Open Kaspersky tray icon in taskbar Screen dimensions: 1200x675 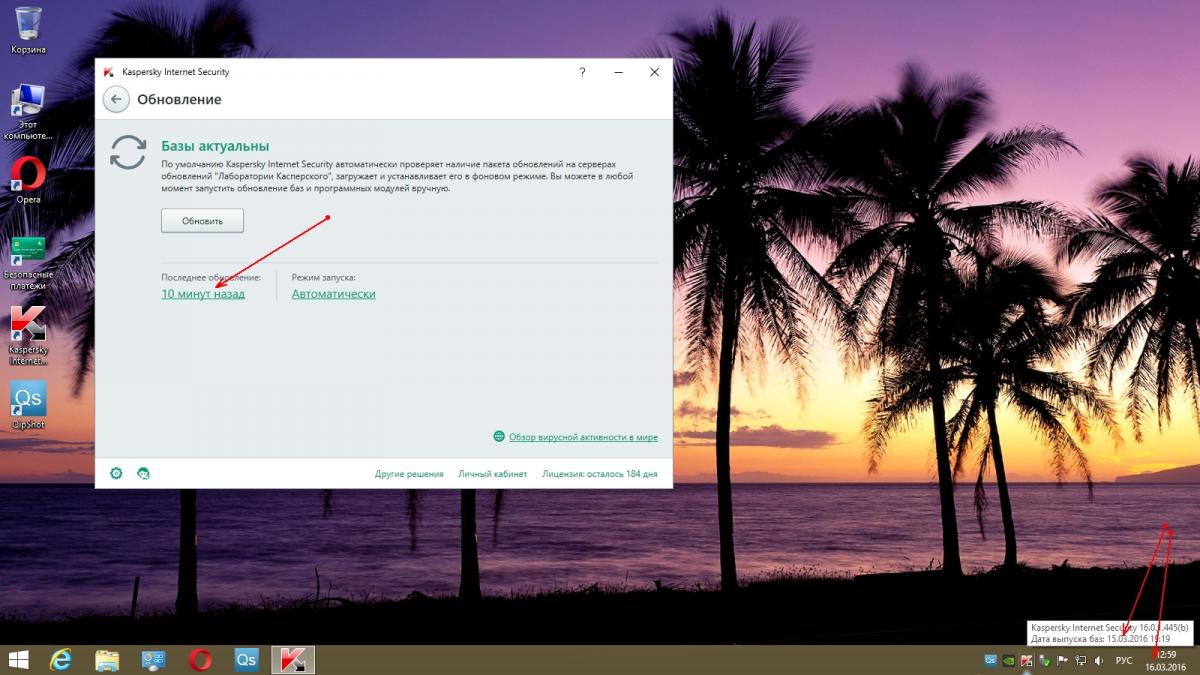pyautogui.click(x=1027, y=660)
